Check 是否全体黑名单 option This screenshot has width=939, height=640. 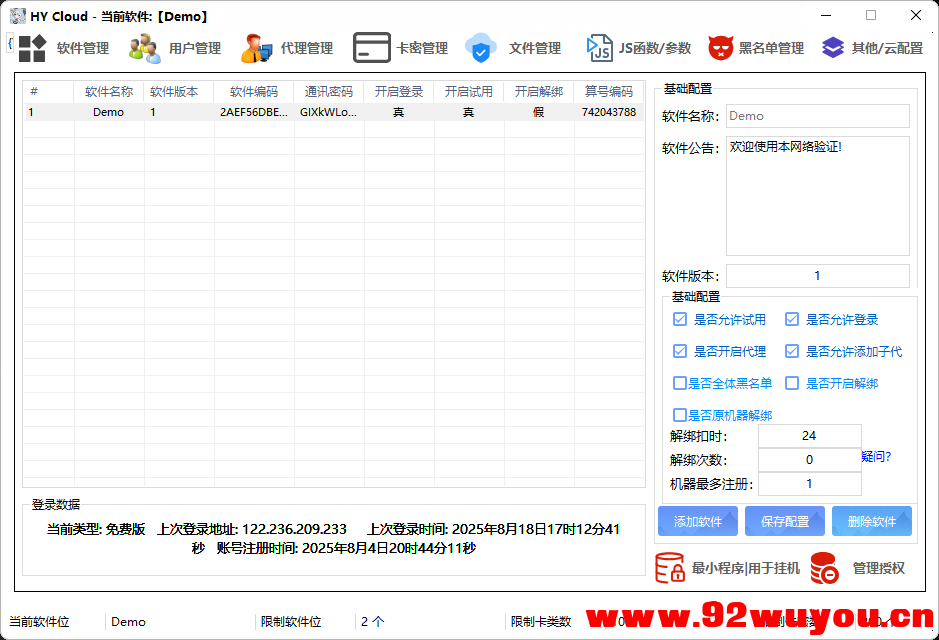pyautogui.click(x=680, y=383)
